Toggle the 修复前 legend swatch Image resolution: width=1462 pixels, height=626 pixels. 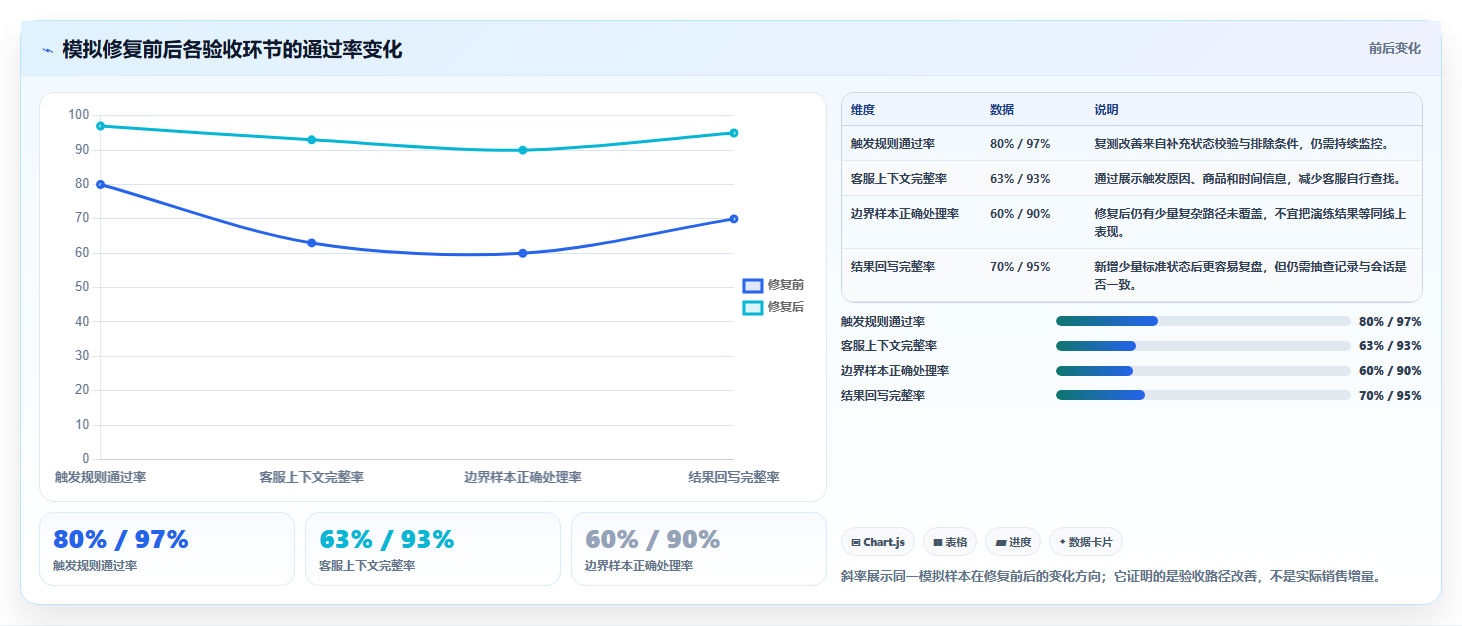click(x=752, y=285)
